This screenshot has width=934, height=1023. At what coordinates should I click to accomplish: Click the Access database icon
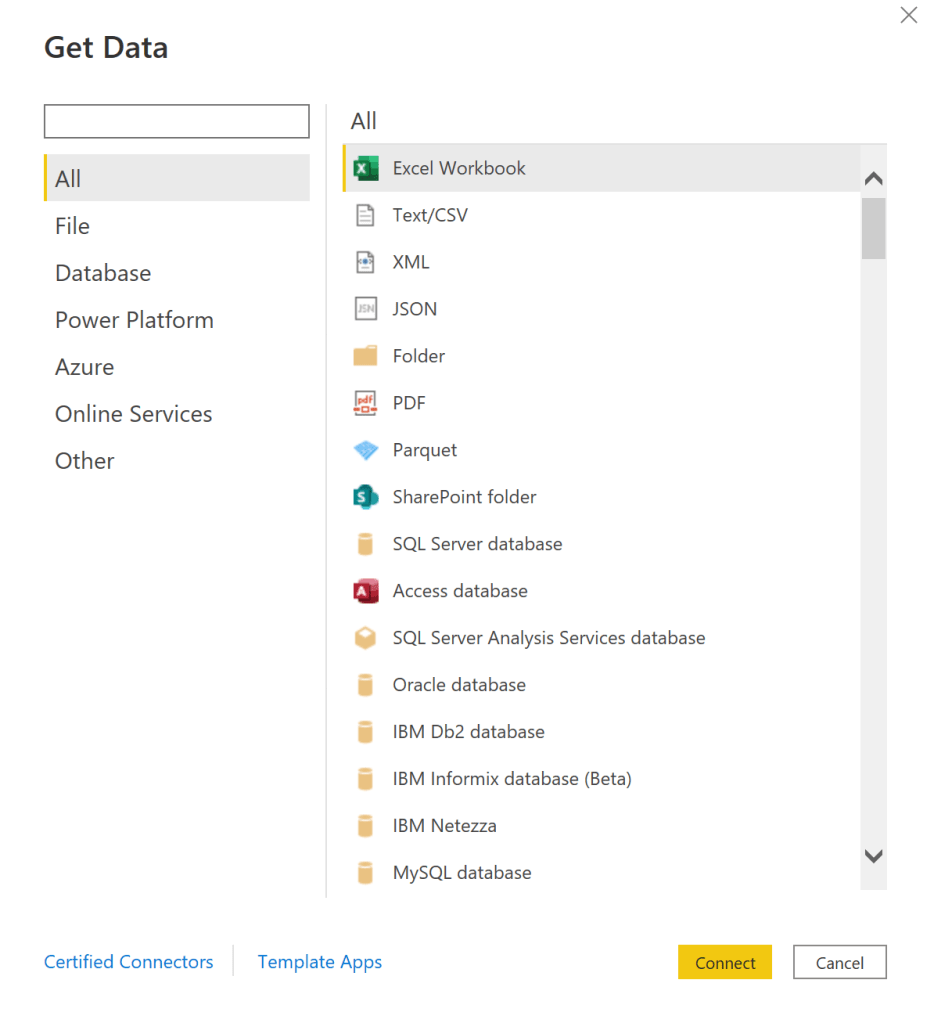[x=366, y=591]
